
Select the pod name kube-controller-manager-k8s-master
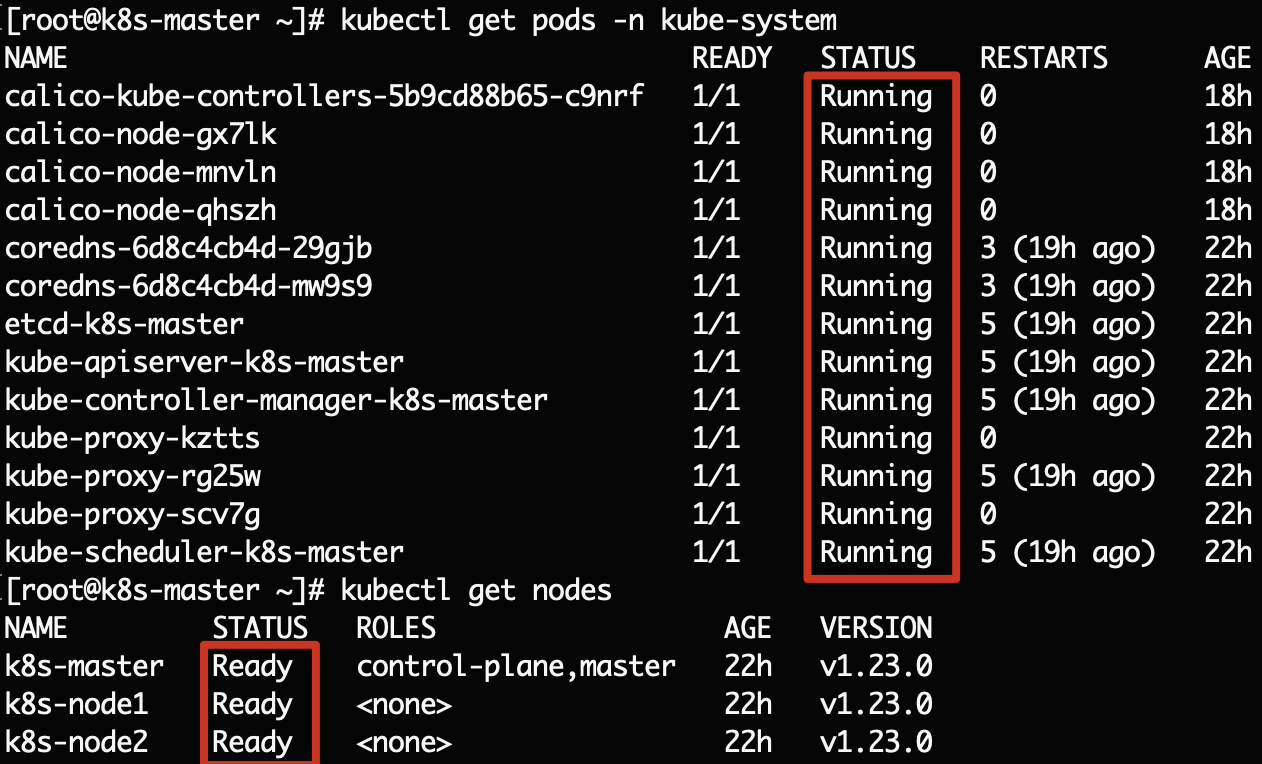277,400
